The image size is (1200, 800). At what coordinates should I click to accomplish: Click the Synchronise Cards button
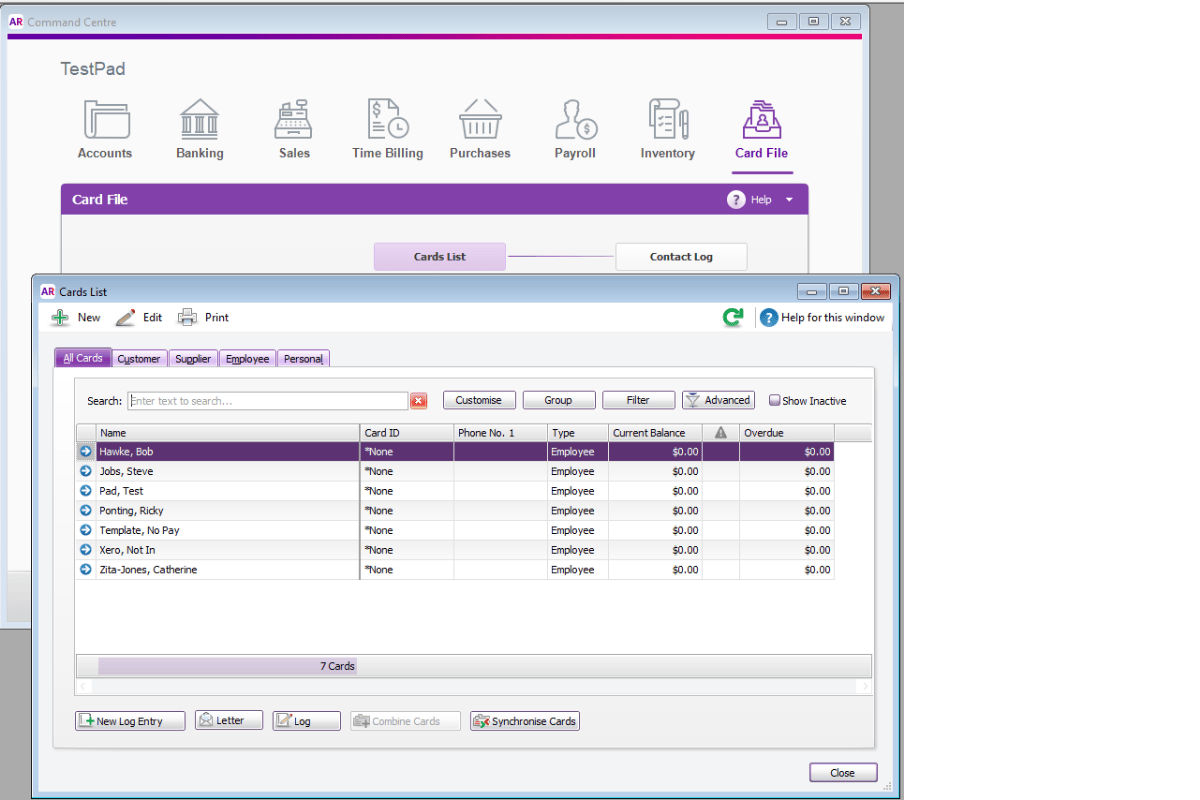(524, 720)
